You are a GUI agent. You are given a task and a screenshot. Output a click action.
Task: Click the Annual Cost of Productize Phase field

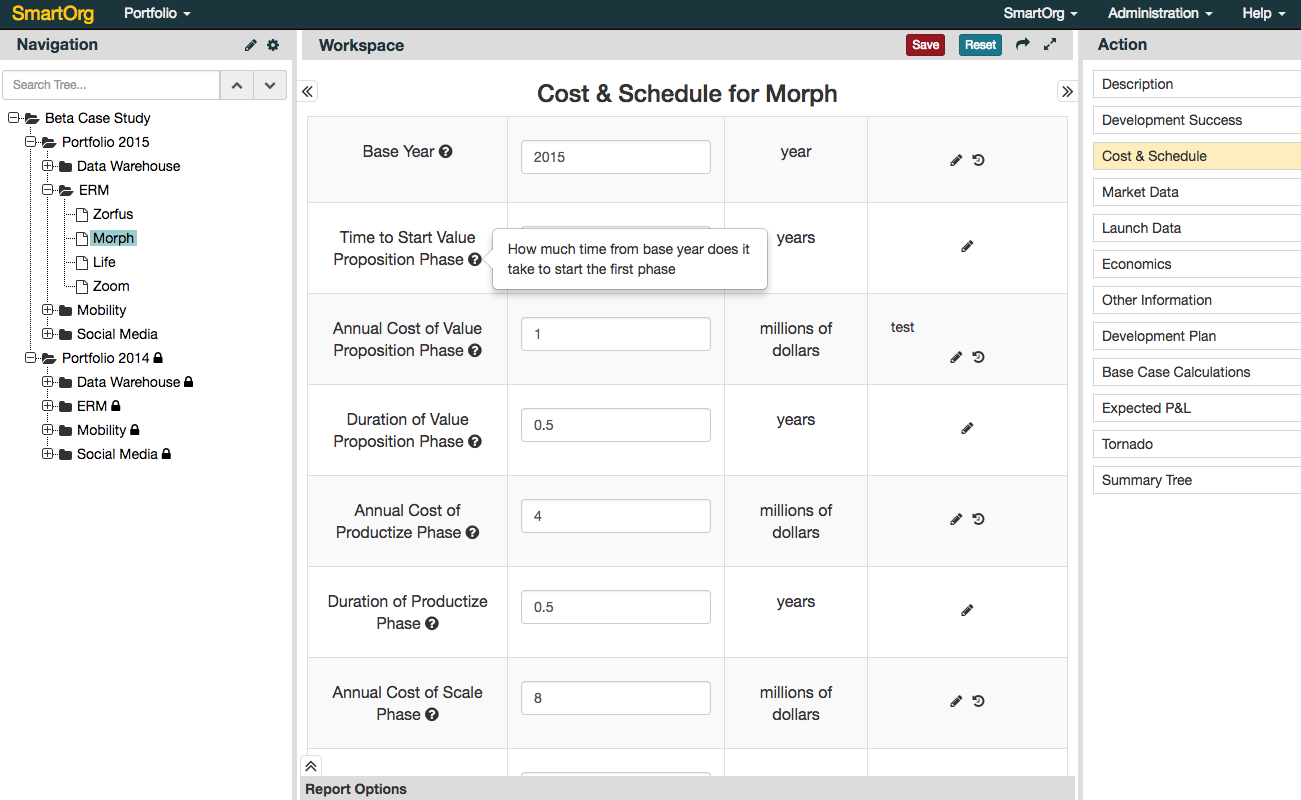point(615,516)
